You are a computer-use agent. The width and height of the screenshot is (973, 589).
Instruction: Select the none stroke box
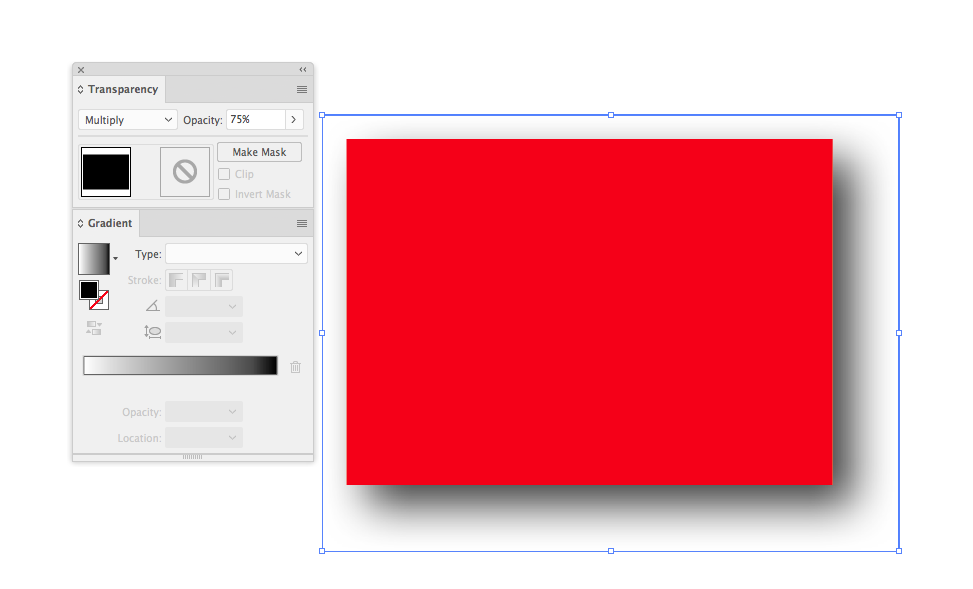pyautogui.click(x=102, y=302)
